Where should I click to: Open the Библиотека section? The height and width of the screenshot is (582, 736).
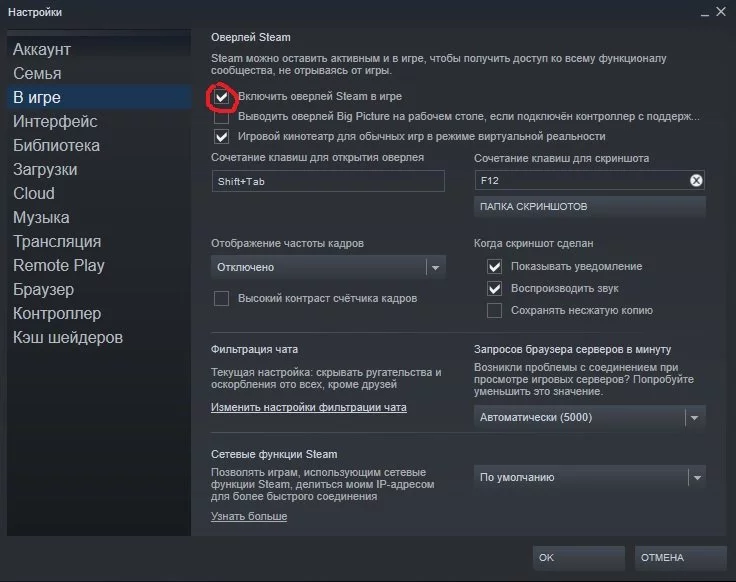pos(99,145)
